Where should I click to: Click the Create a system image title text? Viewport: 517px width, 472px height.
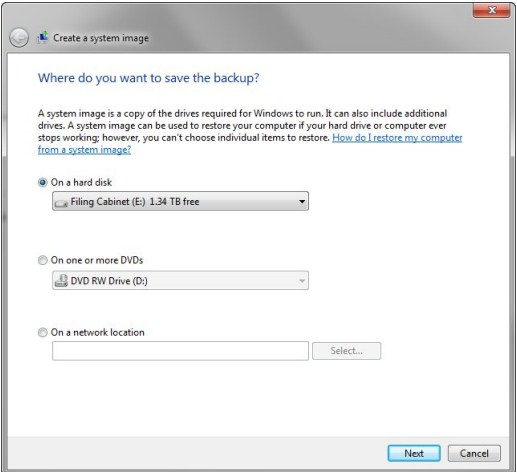tap(101, 38)
